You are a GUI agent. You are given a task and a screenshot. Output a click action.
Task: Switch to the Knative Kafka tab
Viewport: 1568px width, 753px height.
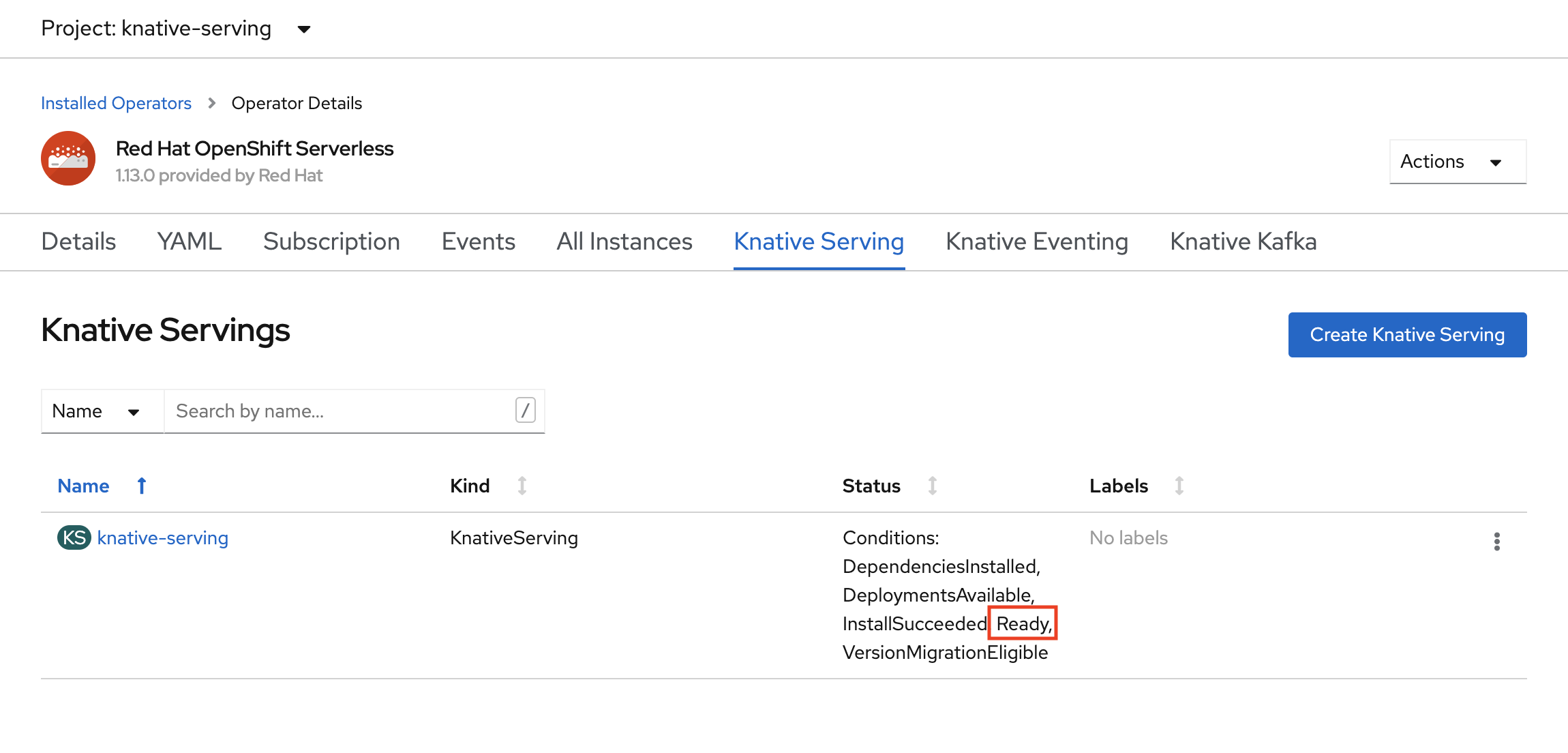(1243, 241)
